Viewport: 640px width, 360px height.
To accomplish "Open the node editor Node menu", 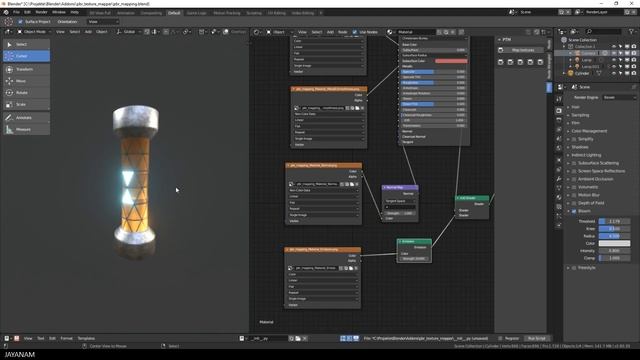I will click(342, 32).
